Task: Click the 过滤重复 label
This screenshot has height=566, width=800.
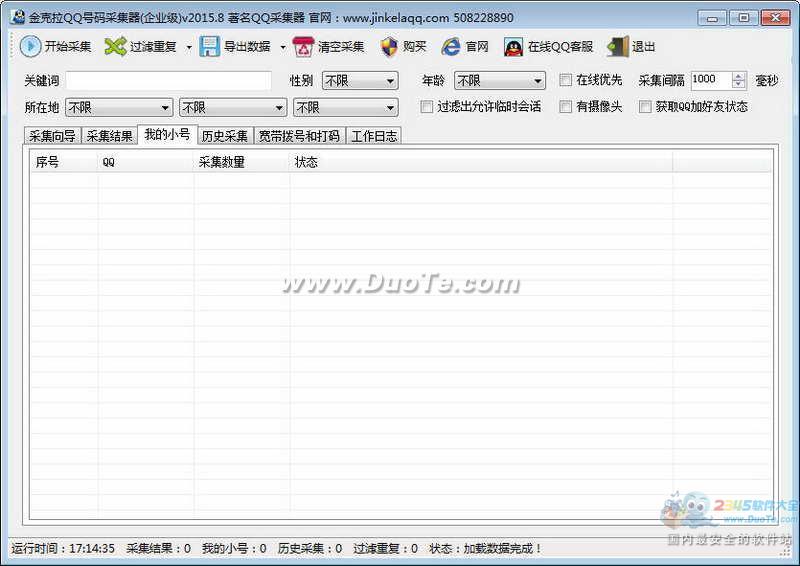Action: click(153, 47)
